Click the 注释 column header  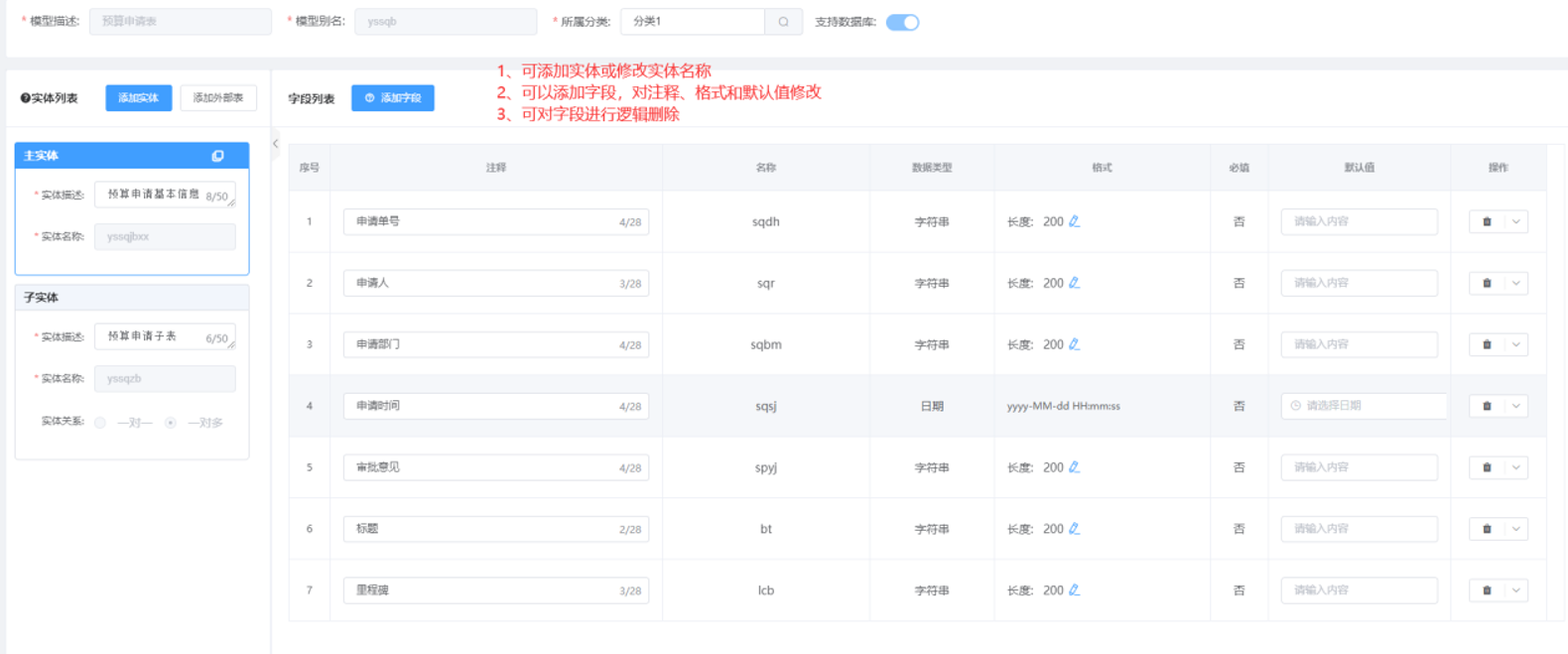496,168
